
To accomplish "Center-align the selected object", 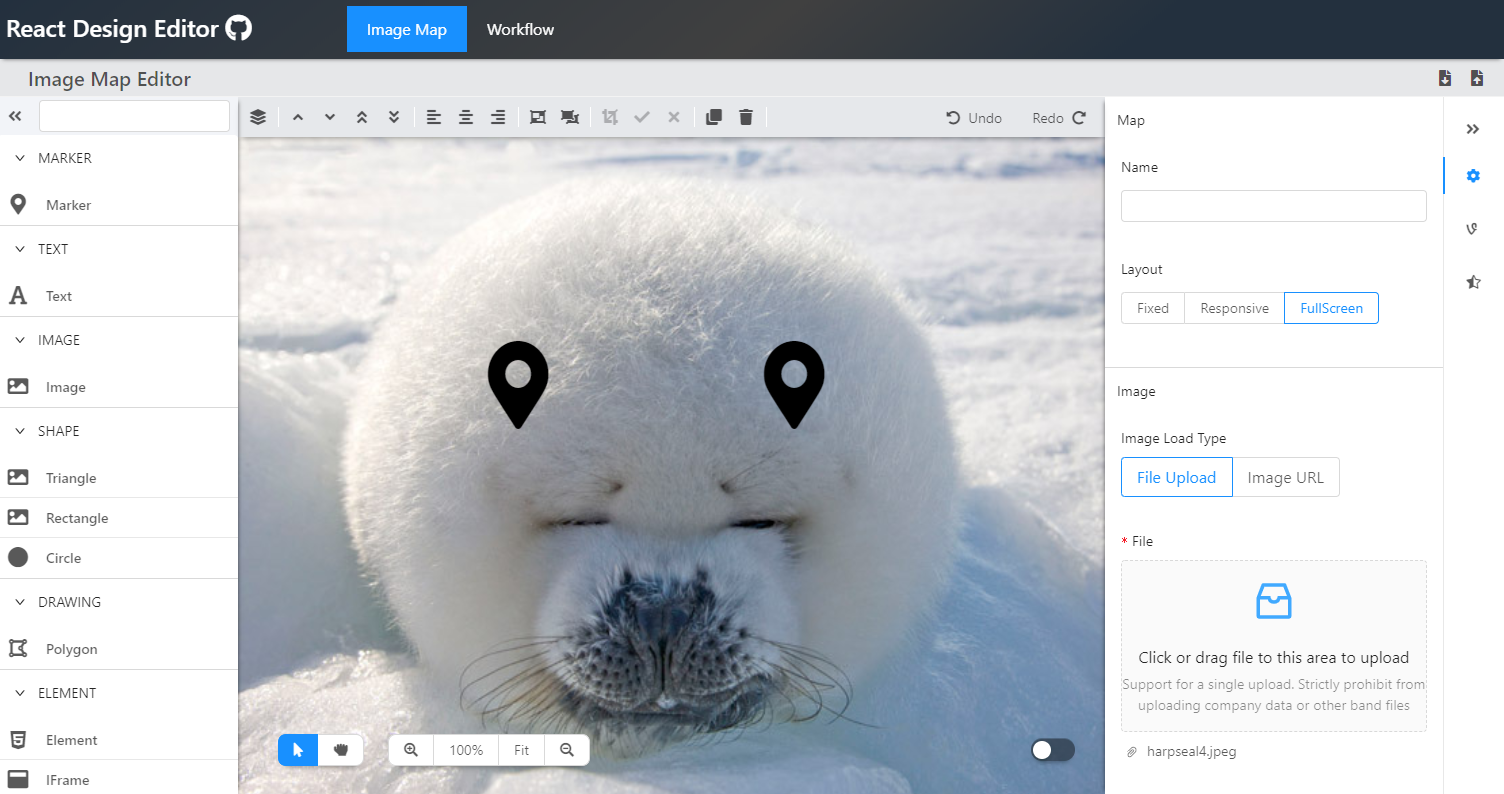I will point(465,117).
